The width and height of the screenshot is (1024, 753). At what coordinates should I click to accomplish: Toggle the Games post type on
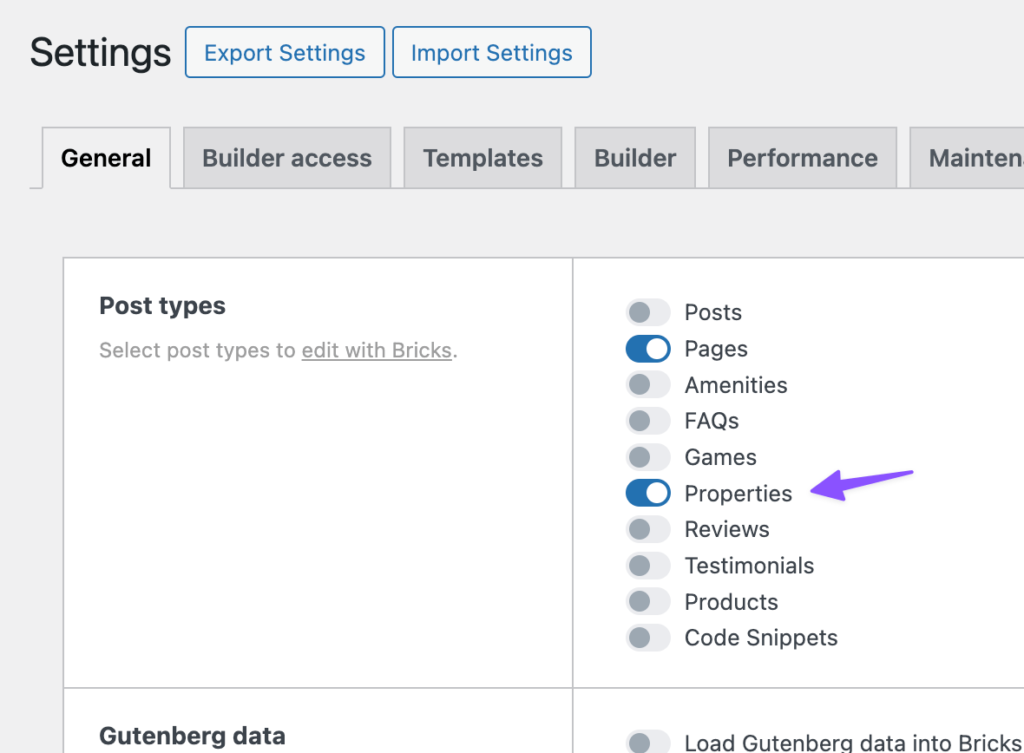(x=648, y=457)
